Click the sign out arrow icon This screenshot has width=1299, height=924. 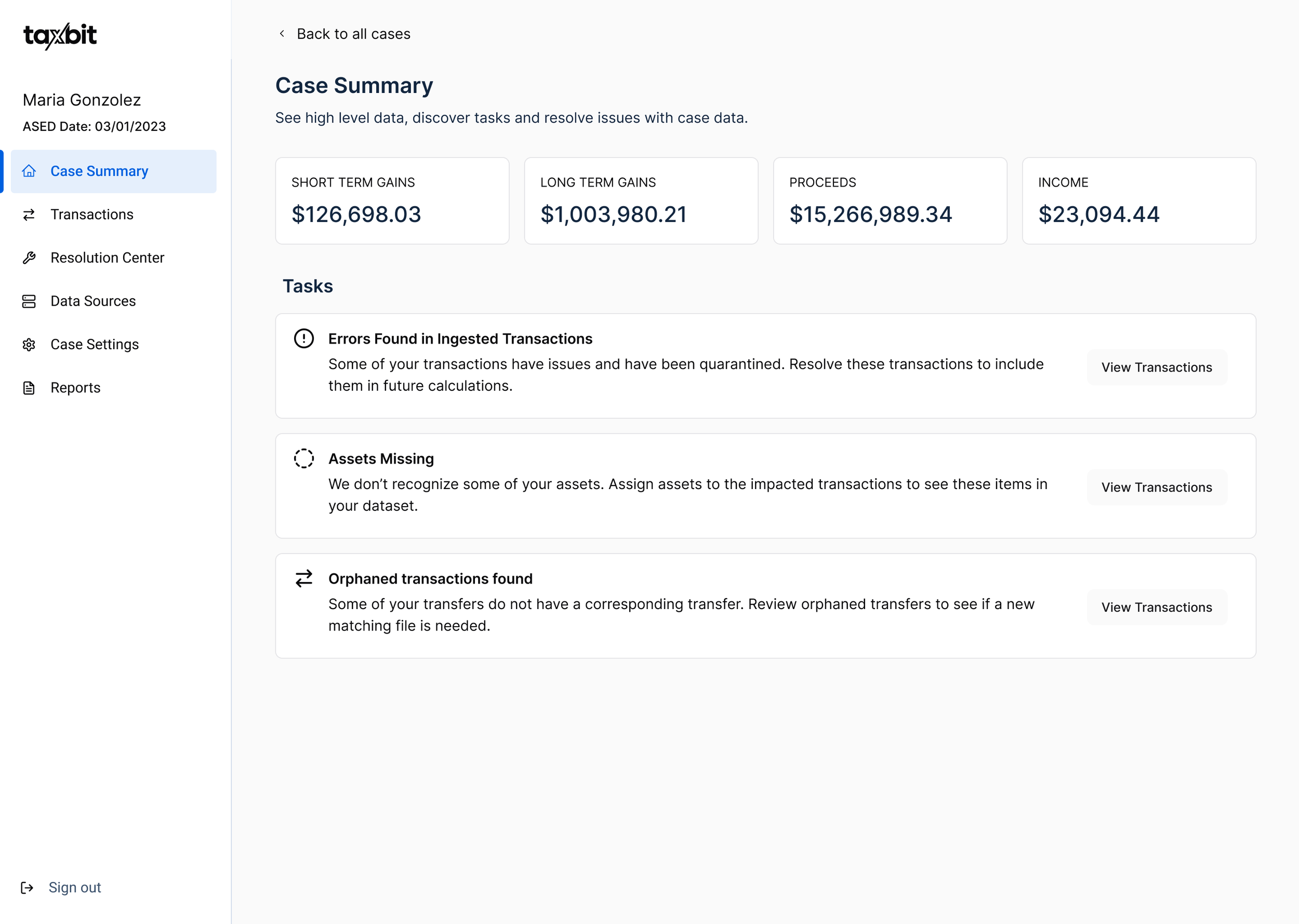(x=26, y=888)
